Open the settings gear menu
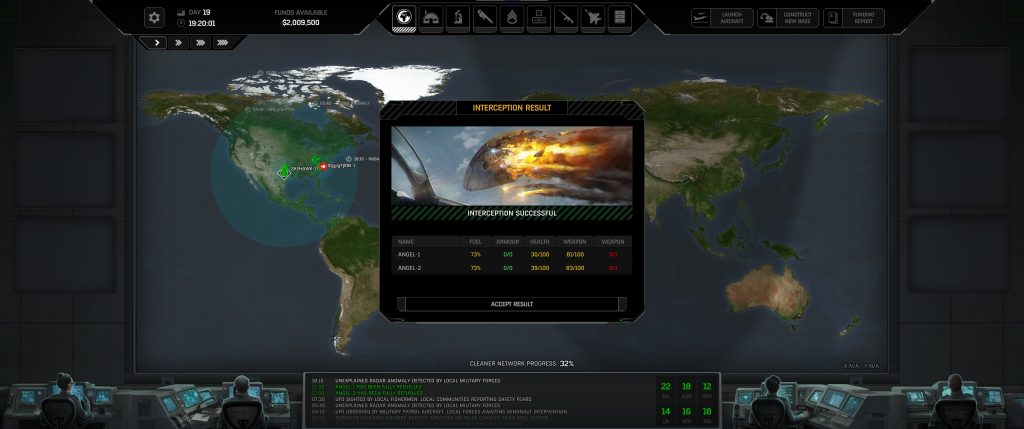The image size is (1024, 429). point(154,18)
